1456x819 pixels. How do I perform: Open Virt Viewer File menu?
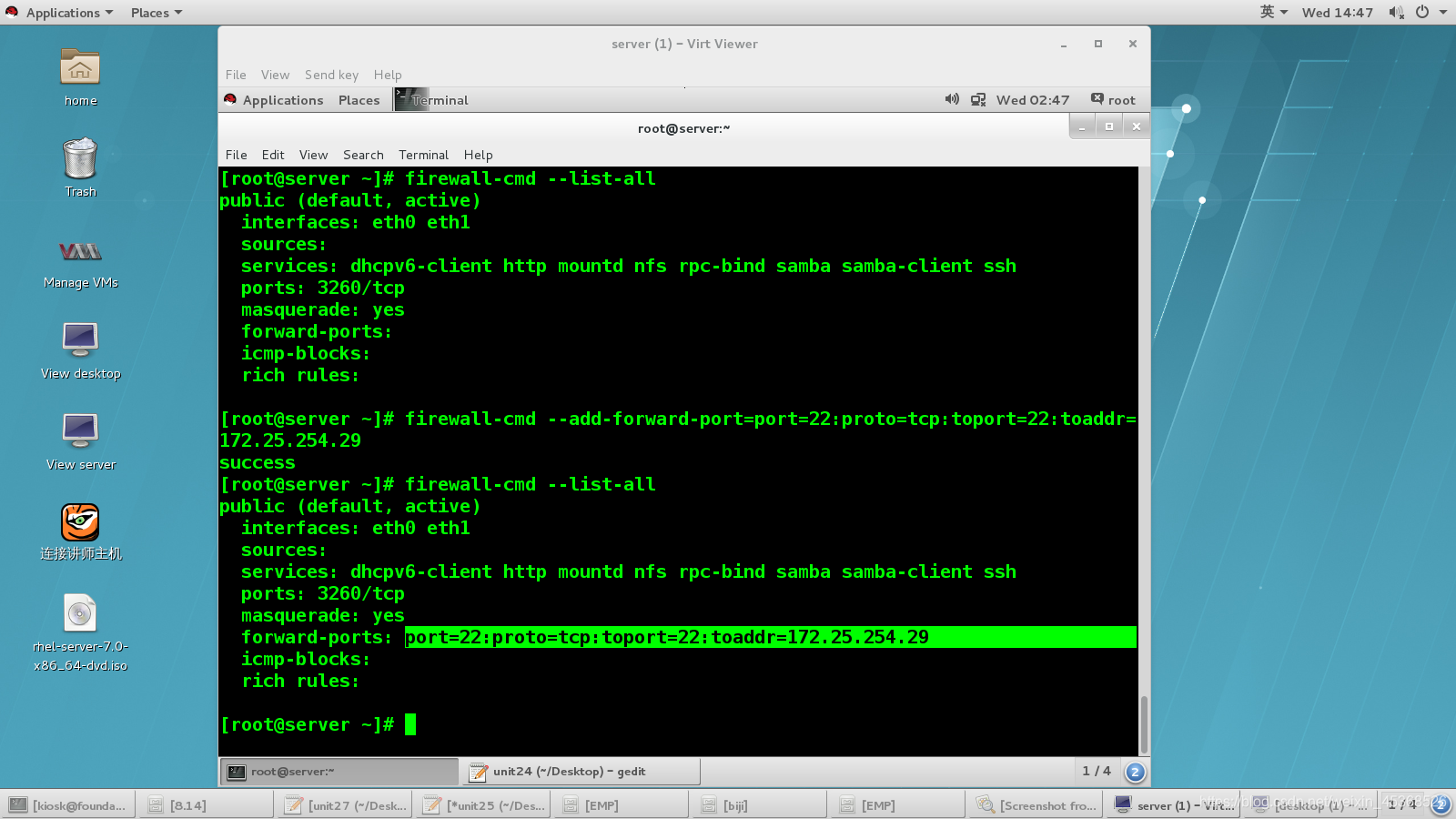coord(236,75)
